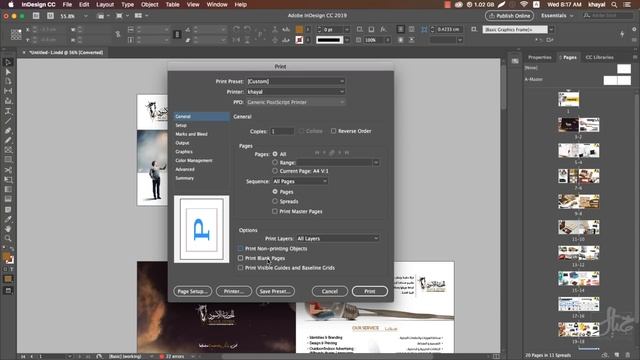Open the Printer dropdown showing khayal
This screenshot has width=640, height=360.
click(296, 92)
